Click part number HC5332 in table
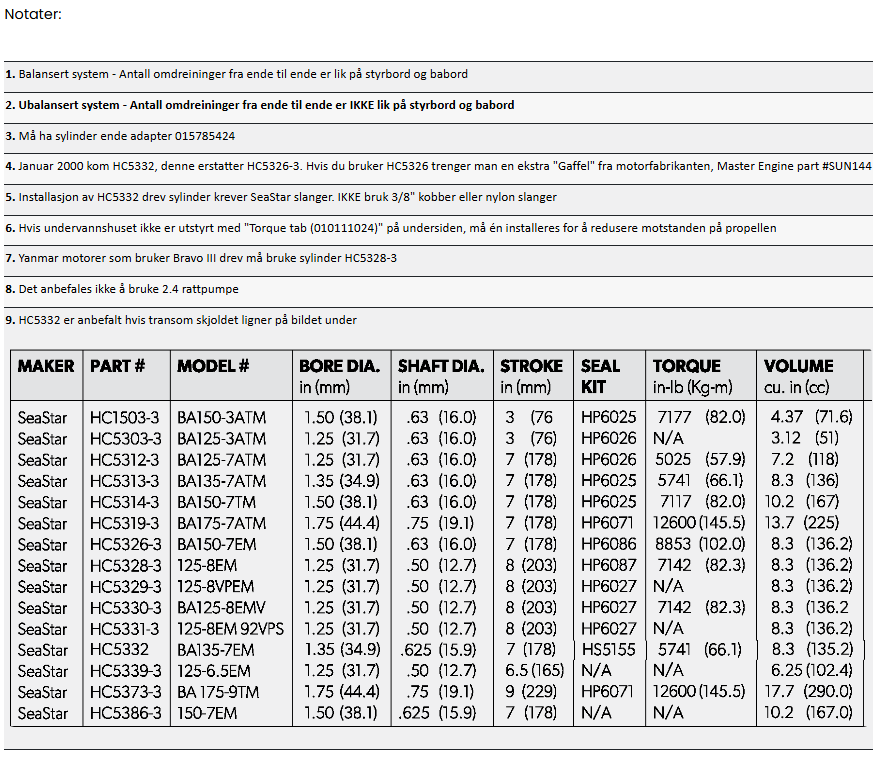The width and height of the screenshot is (884, 763). [119, 650]
